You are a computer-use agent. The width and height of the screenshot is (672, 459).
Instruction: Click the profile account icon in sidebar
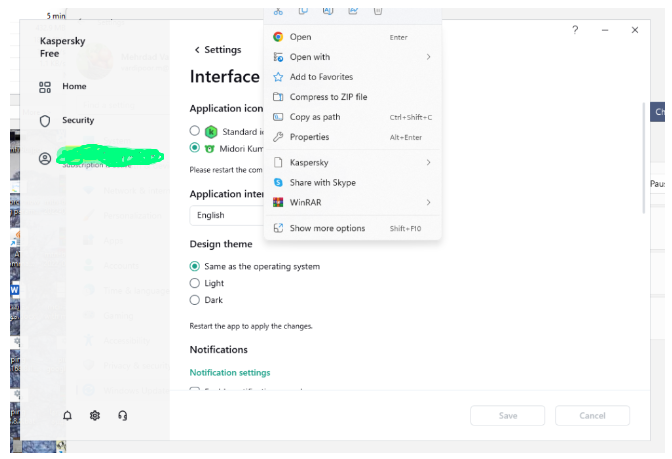point(45,158)
